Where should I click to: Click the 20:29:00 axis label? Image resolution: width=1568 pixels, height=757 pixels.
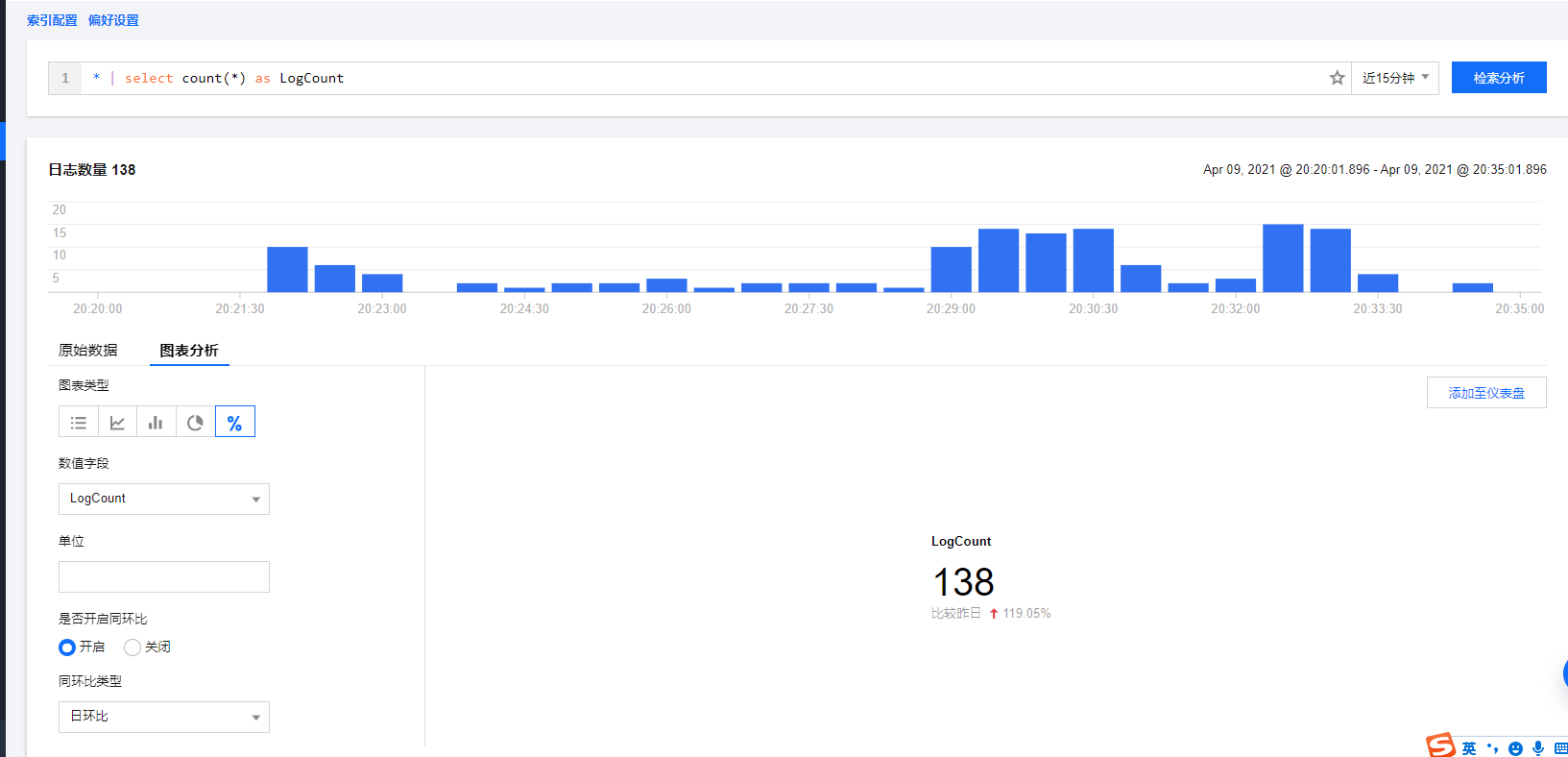point(951,308)
